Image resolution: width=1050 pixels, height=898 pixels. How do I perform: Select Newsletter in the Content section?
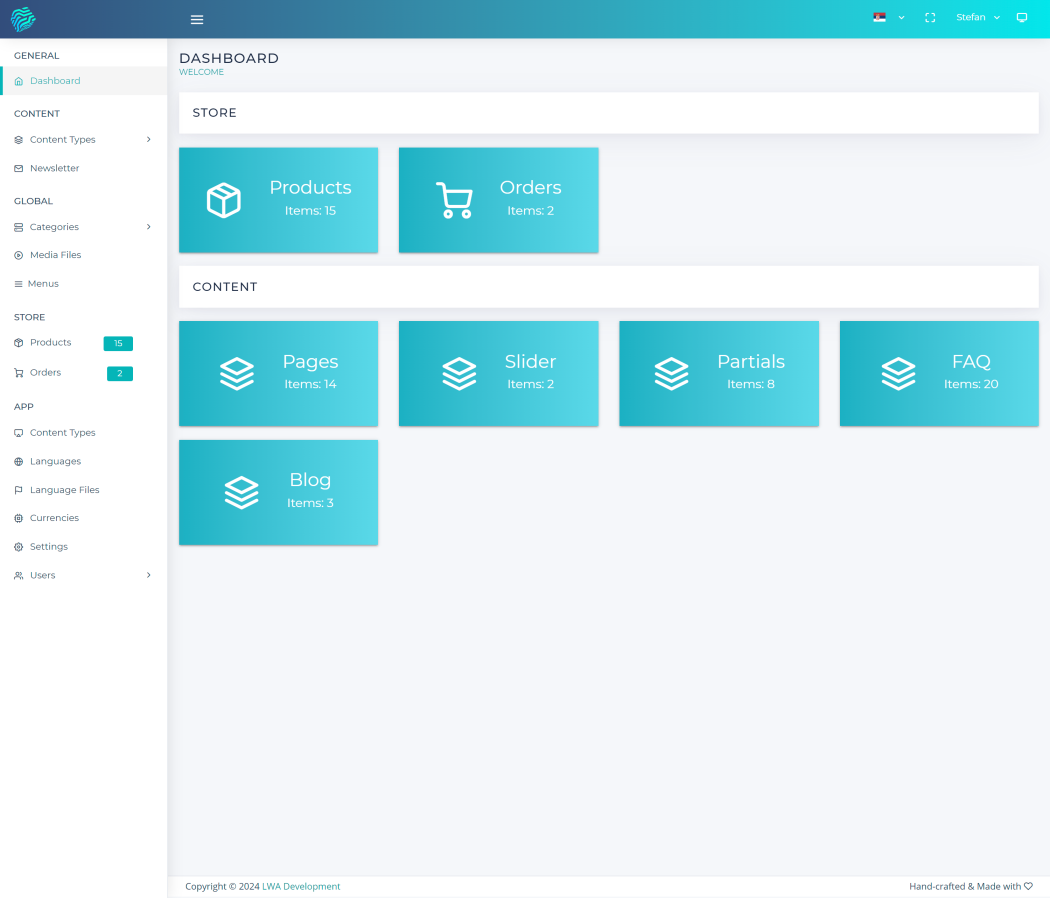pyautogui.click(x=55, y=168)
